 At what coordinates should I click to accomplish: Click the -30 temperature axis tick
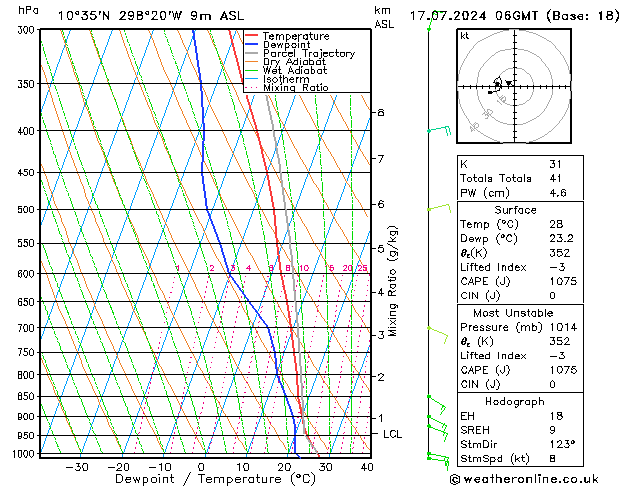(77, 467)
